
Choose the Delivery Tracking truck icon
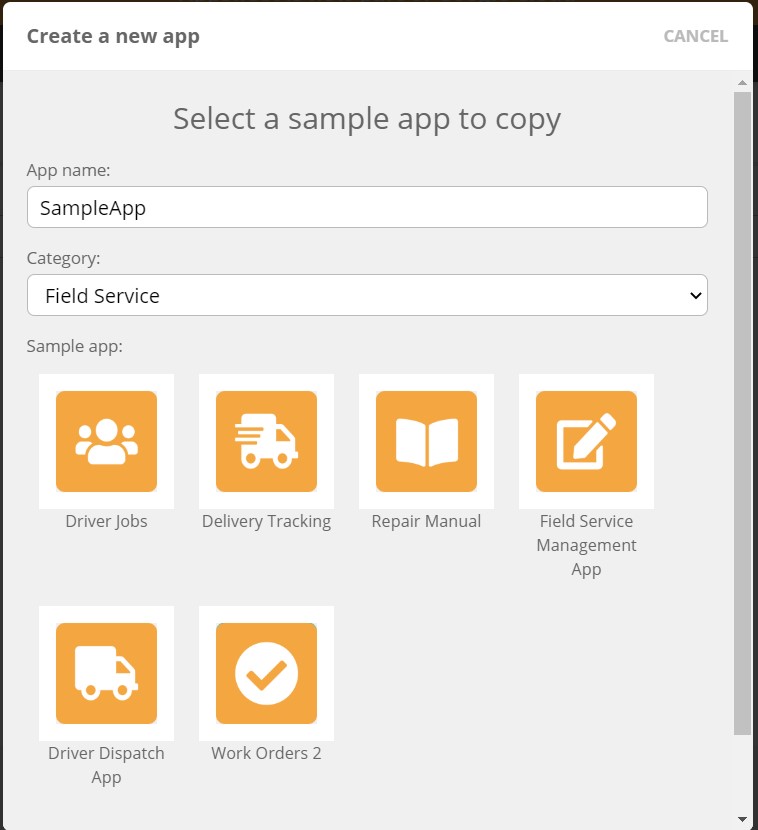pos(266,441)
